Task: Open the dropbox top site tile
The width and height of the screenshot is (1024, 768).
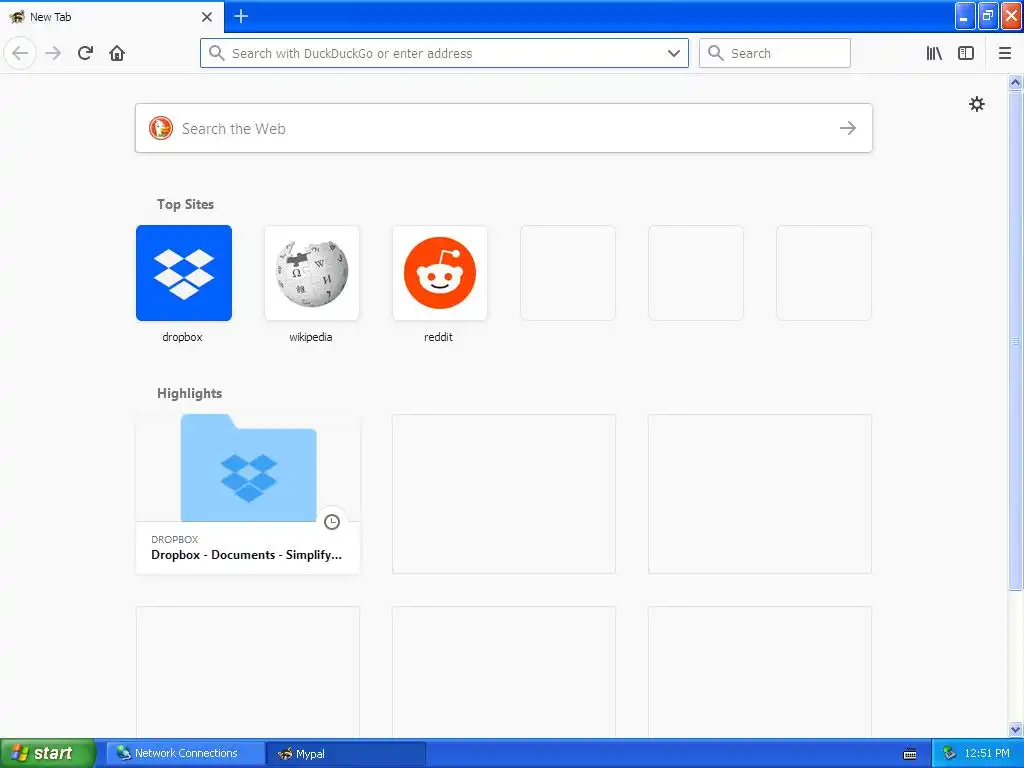Action: 184,273
